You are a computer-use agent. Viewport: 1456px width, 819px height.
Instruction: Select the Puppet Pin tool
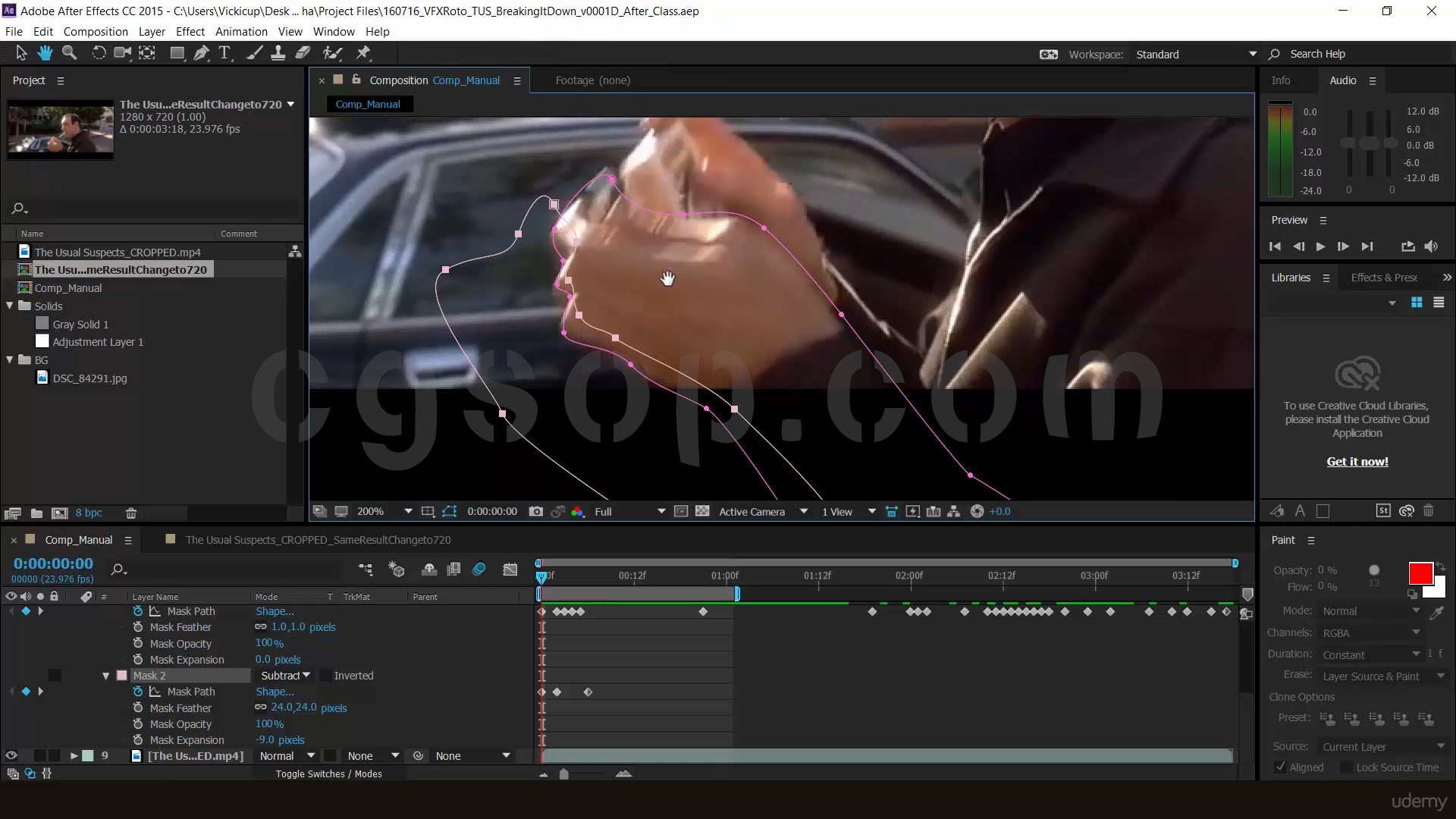tap(363, 53)
